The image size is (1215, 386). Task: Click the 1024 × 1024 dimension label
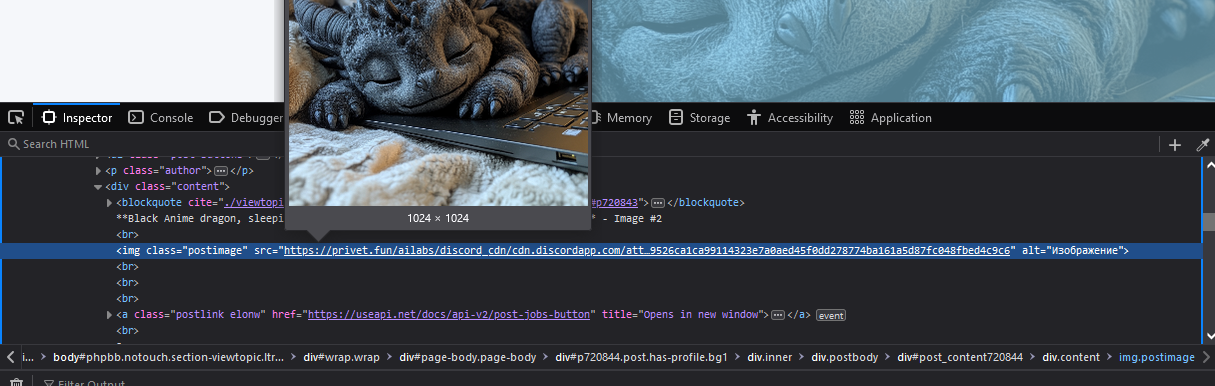click(438, 218)
